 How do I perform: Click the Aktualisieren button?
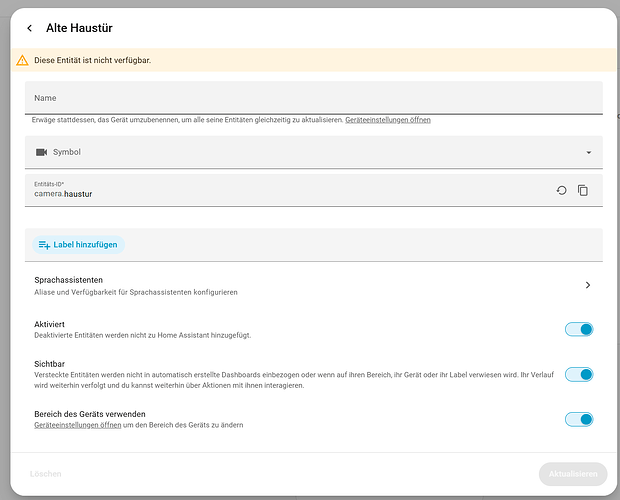[x=573, y=474]
